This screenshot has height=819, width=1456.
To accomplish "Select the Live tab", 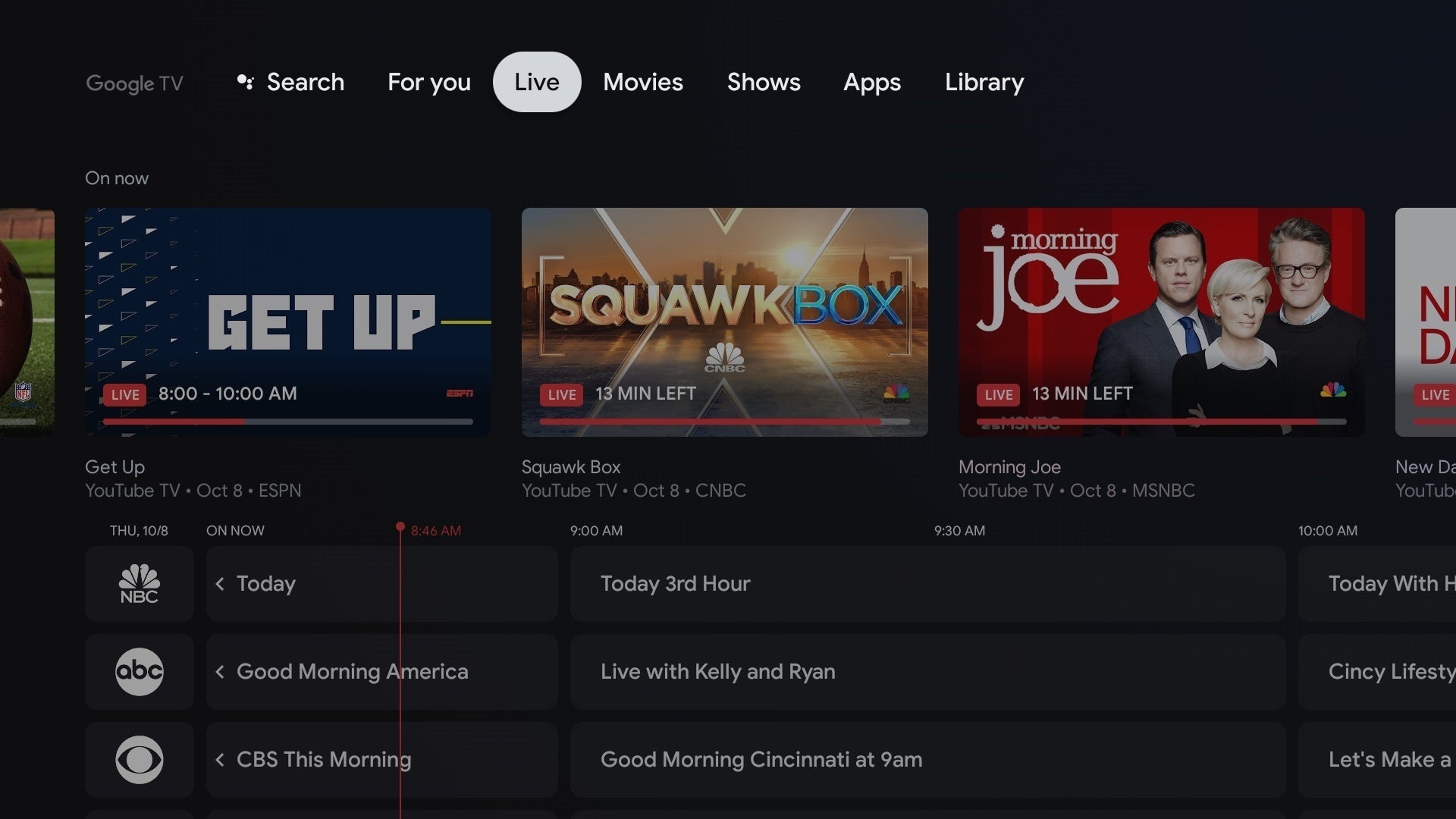I will [537, 82].
